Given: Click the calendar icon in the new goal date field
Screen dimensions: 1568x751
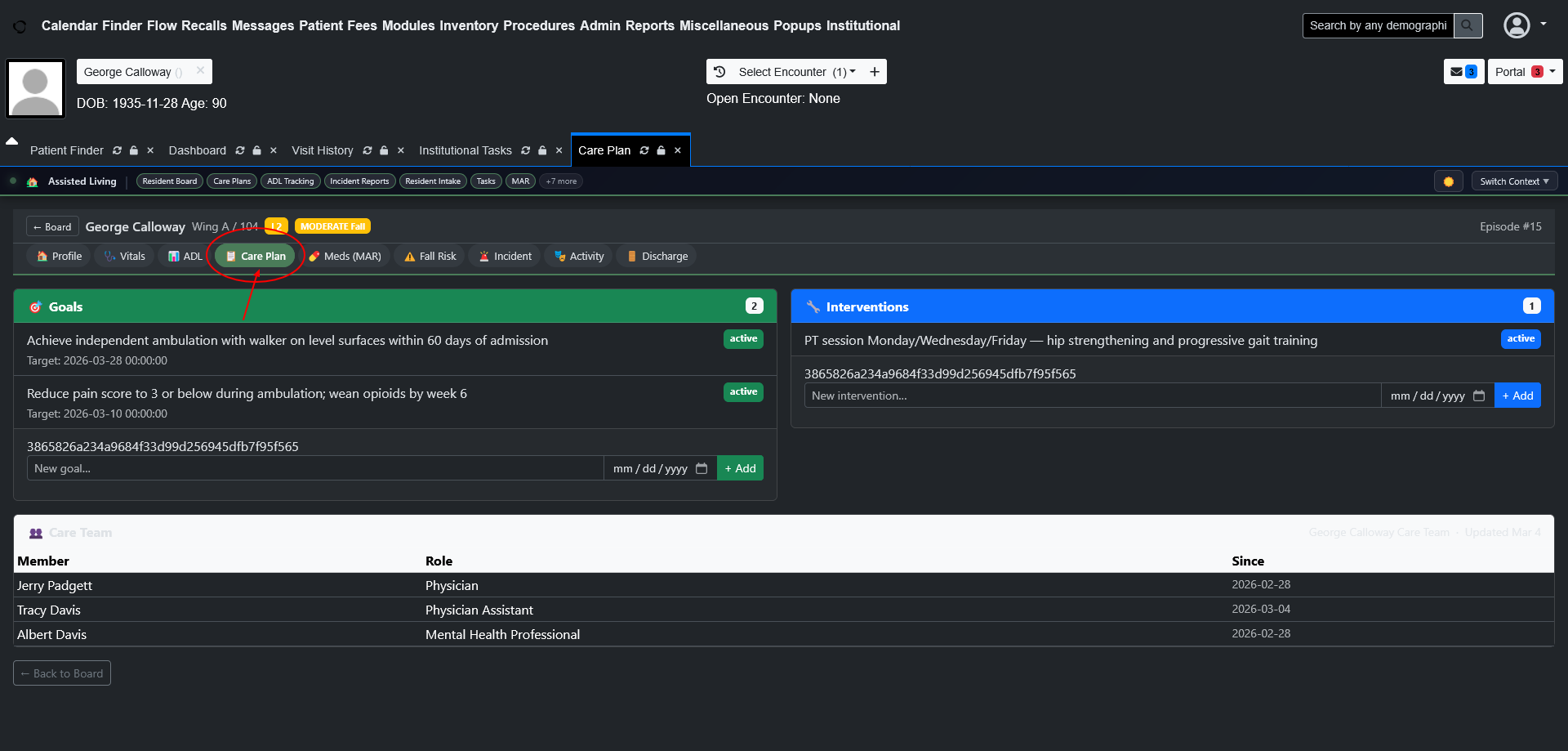Looking at the screenshot, I should [x=702, y=468].
